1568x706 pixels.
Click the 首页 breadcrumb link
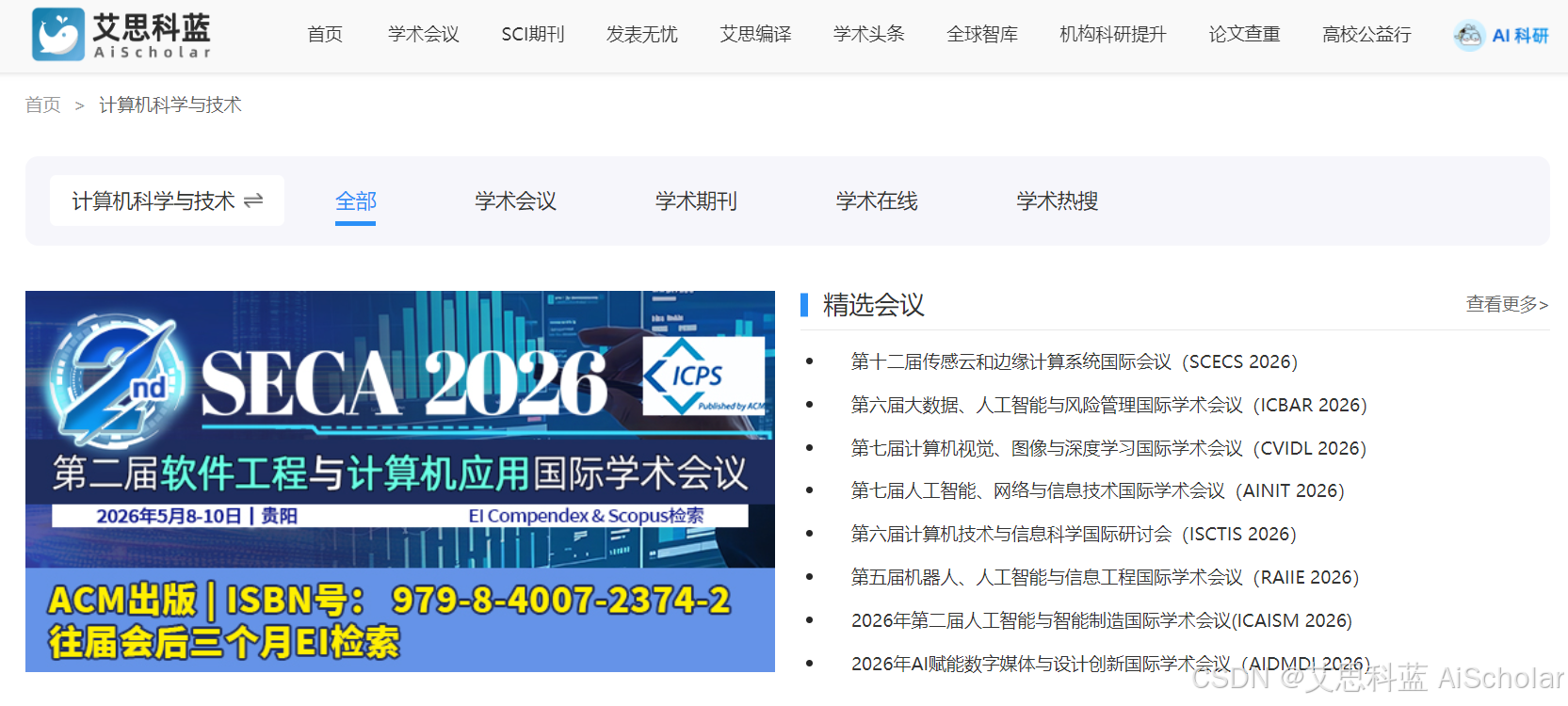pos(43,104)
